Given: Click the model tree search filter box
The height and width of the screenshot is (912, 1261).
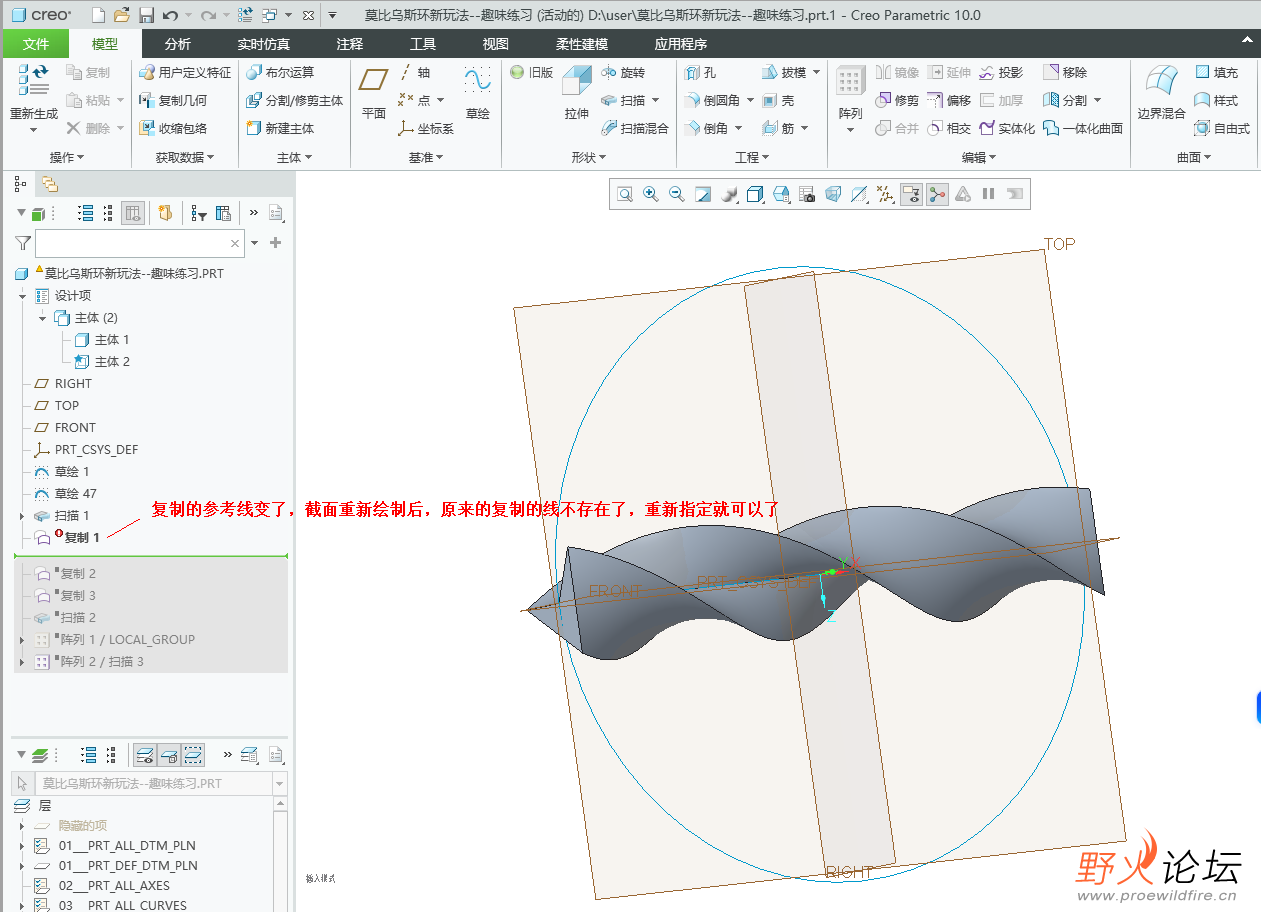Looking at the screenshot, I should point(139,243).
